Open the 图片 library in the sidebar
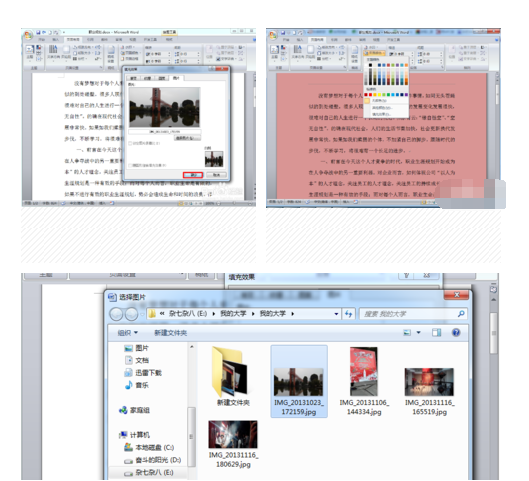529x481 pixels. (x=136, y=348)
